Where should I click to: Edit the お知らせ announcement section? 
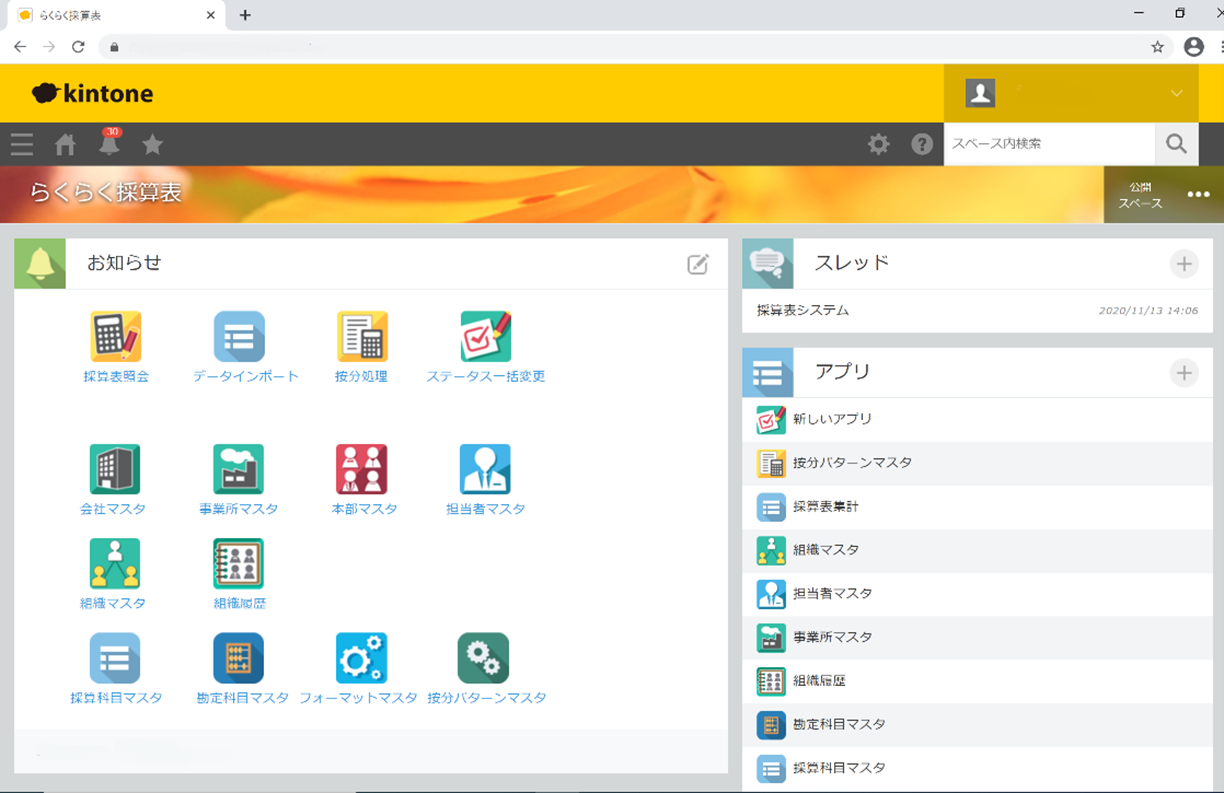(698, 264)
